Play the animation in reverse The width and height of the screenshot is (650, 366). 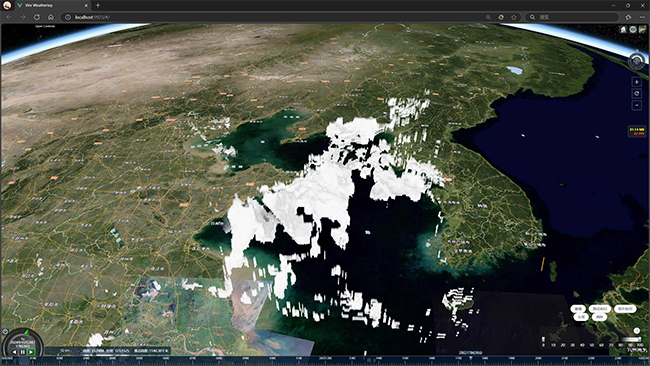(x=14, y=352)
